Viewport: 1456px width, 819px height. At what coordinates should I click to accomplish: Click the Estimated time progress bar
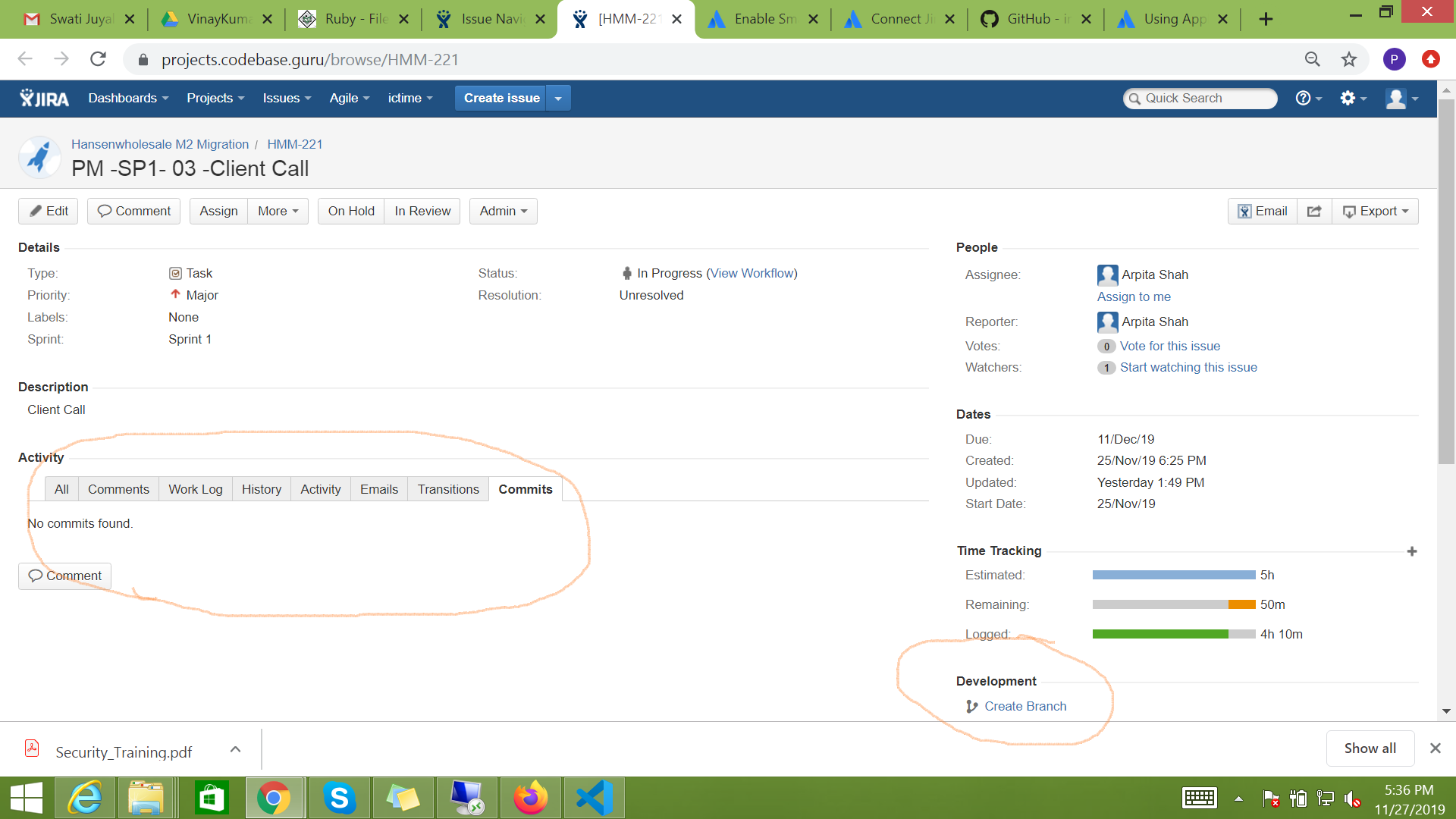coord(1174,575)
